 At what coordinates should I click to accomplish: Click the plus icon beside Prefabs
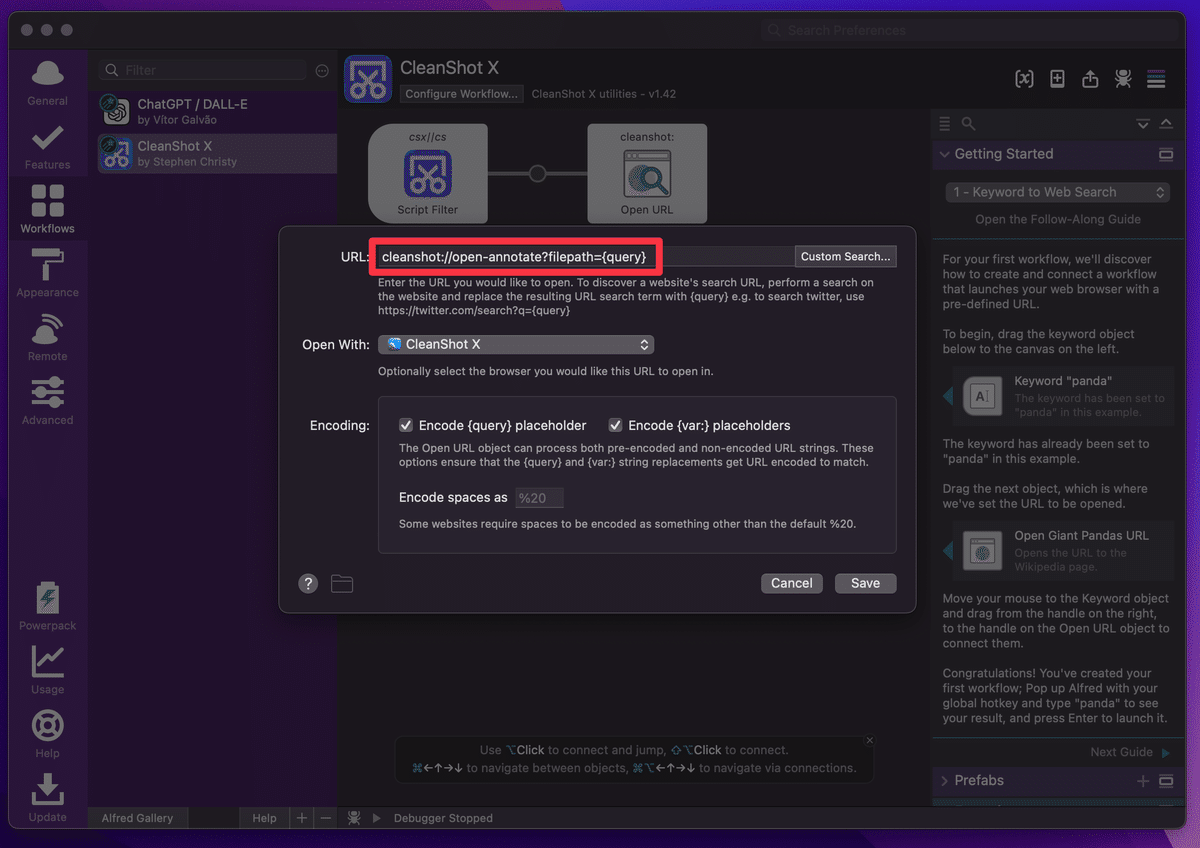coord(1143,781)
